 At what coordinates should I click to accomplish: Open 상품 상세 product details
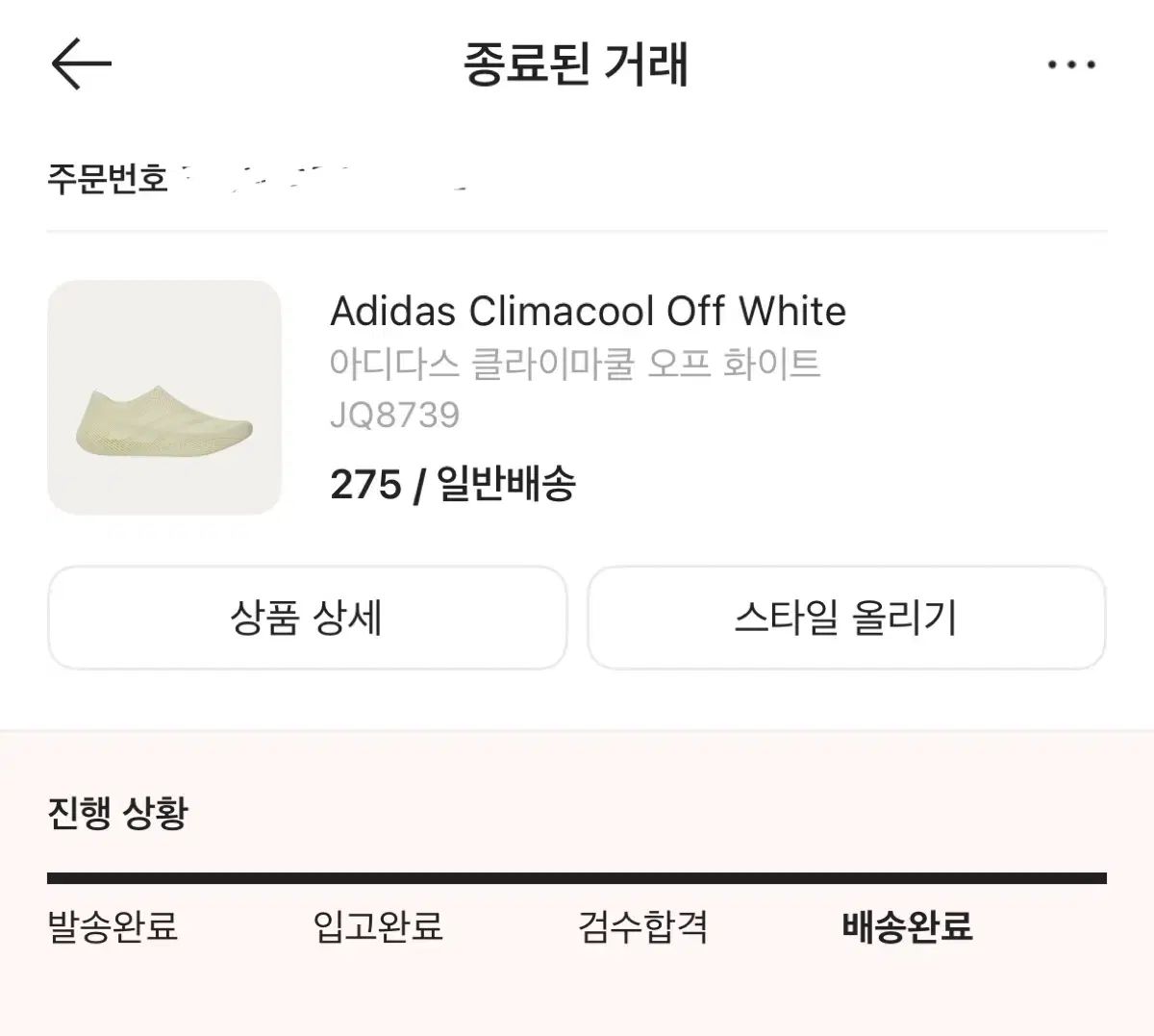[x=307, y=618]
